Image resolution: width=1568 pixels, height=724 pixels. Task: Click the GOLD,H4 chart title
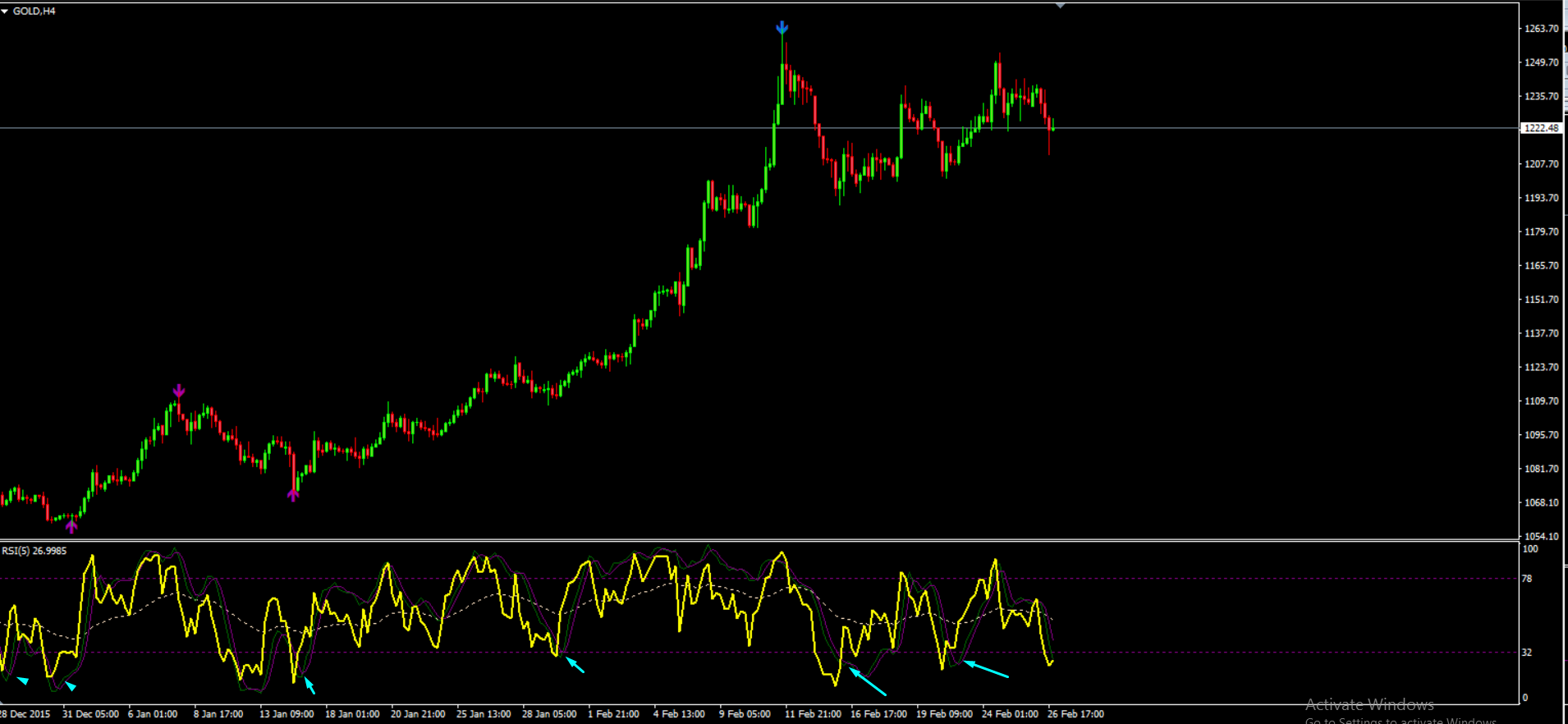pos(34,11)
